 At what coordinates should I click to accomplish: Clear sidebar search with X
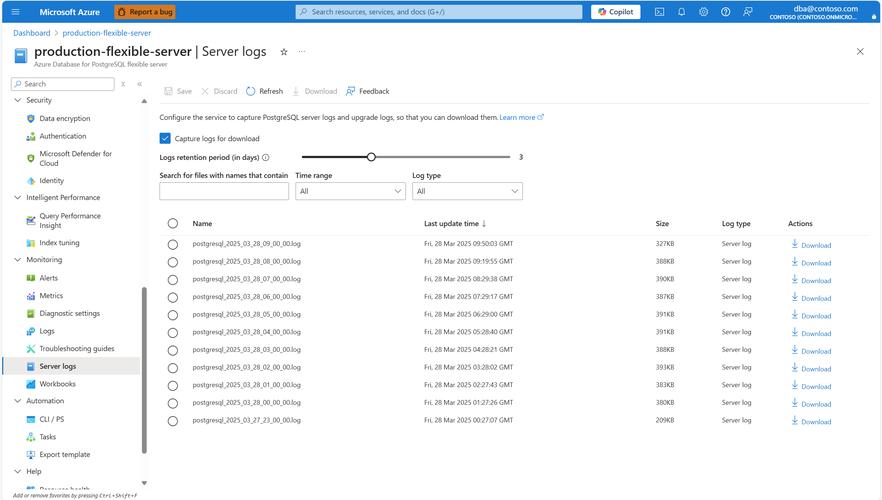(123, 84)
